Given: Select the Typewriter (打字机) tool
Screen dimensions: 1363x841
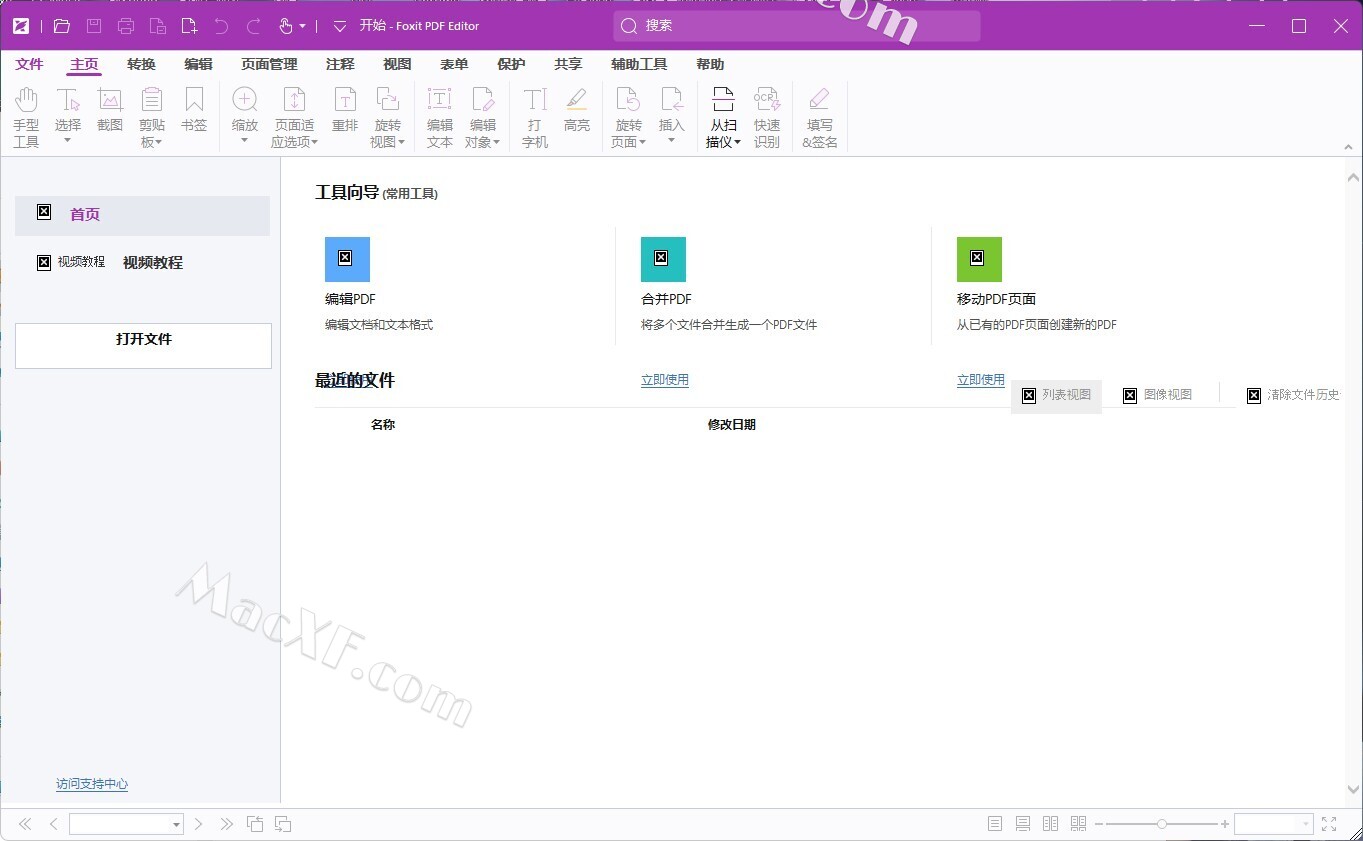Looking at the screenshot, I should click(x=535, y=117).
